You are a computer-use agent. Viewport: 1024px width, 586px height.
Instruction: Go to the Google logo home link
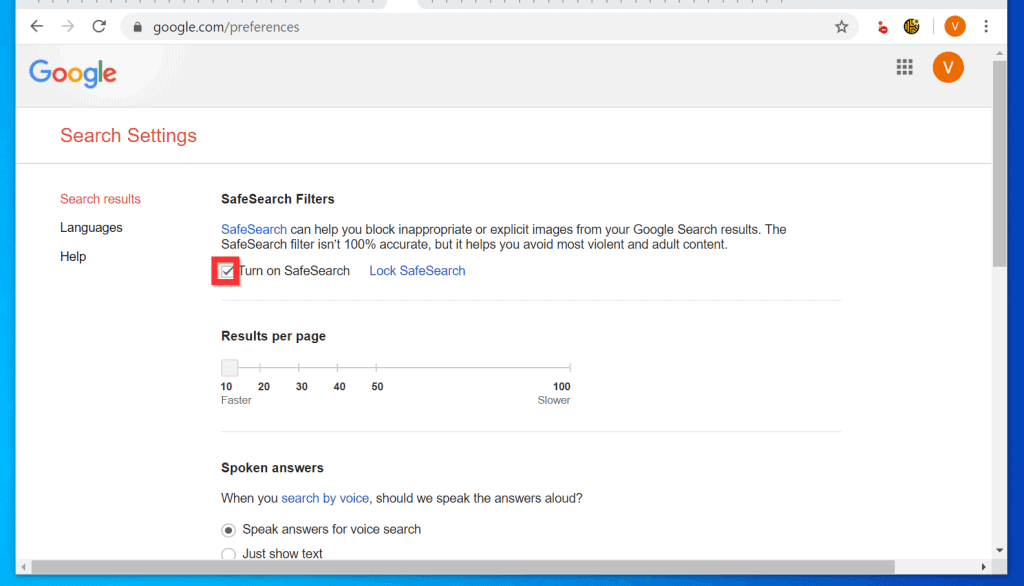coord(72,73)
